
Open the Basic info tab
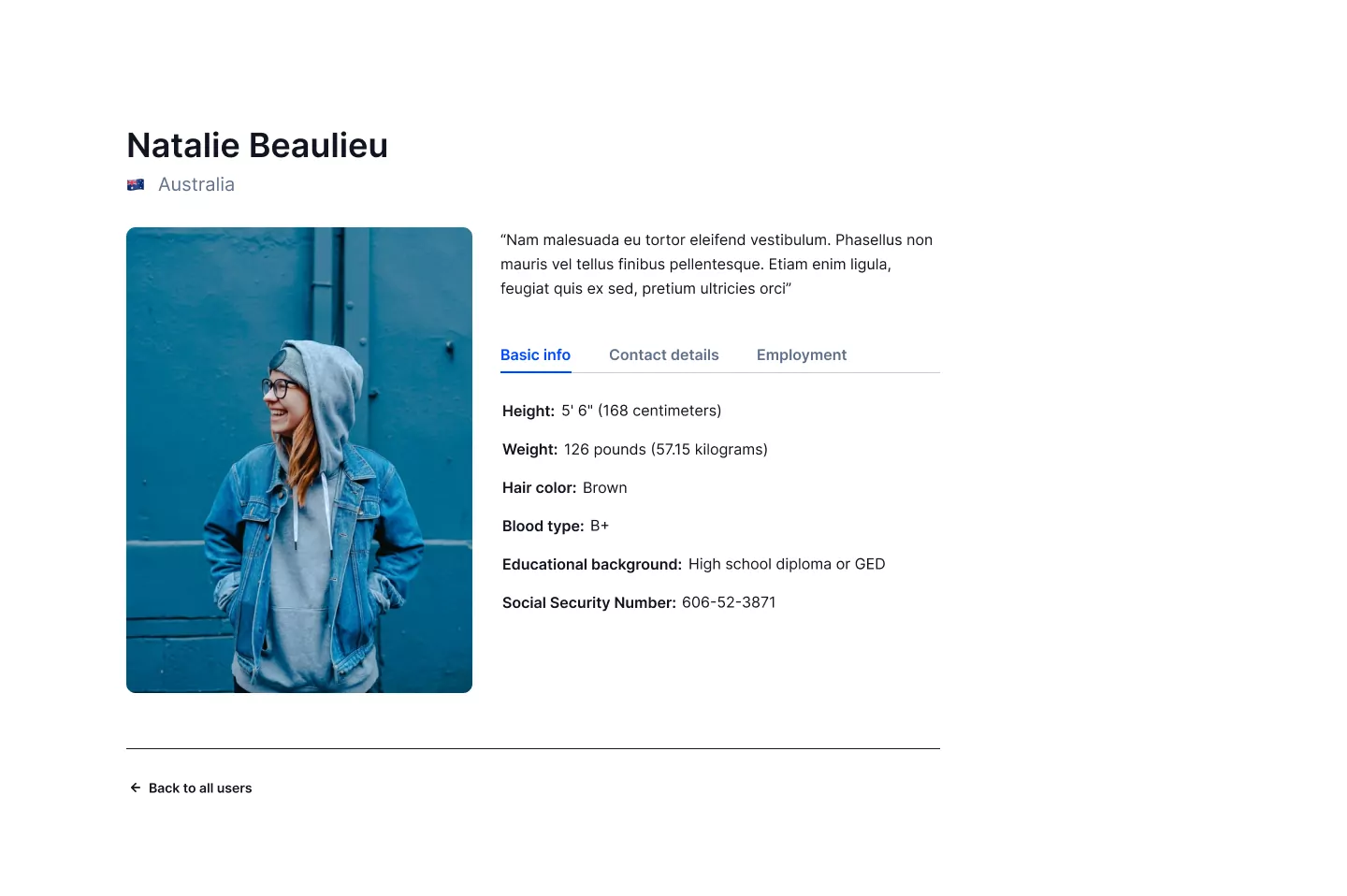[x=535, y=355]
